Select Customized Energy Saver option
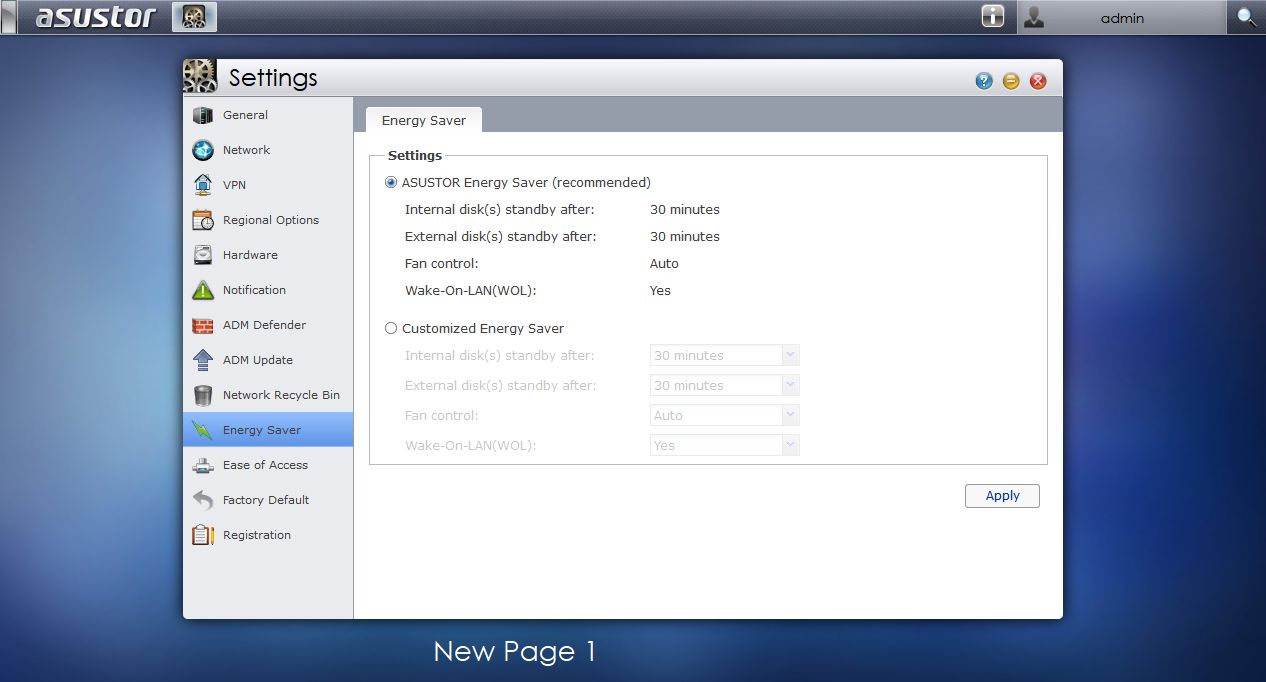The width and height of the screenshot is (1266, 682). coord(391,329)
